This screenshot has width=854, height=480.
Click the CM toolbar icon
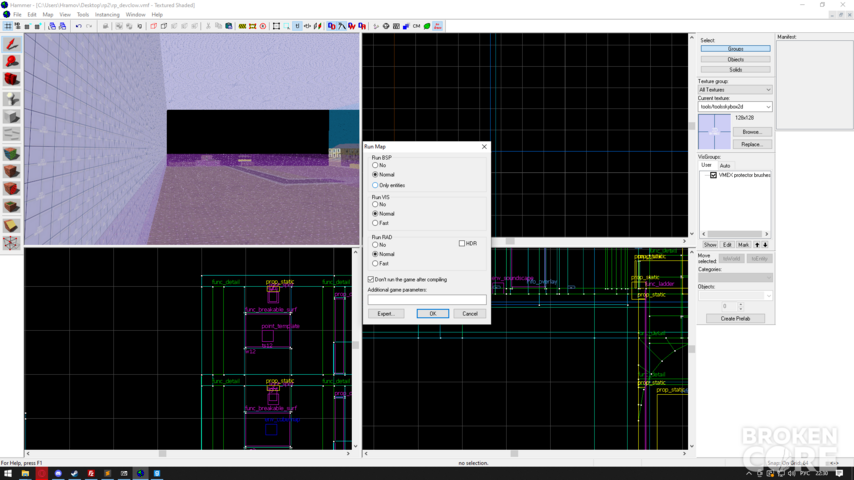pos(417,26)
